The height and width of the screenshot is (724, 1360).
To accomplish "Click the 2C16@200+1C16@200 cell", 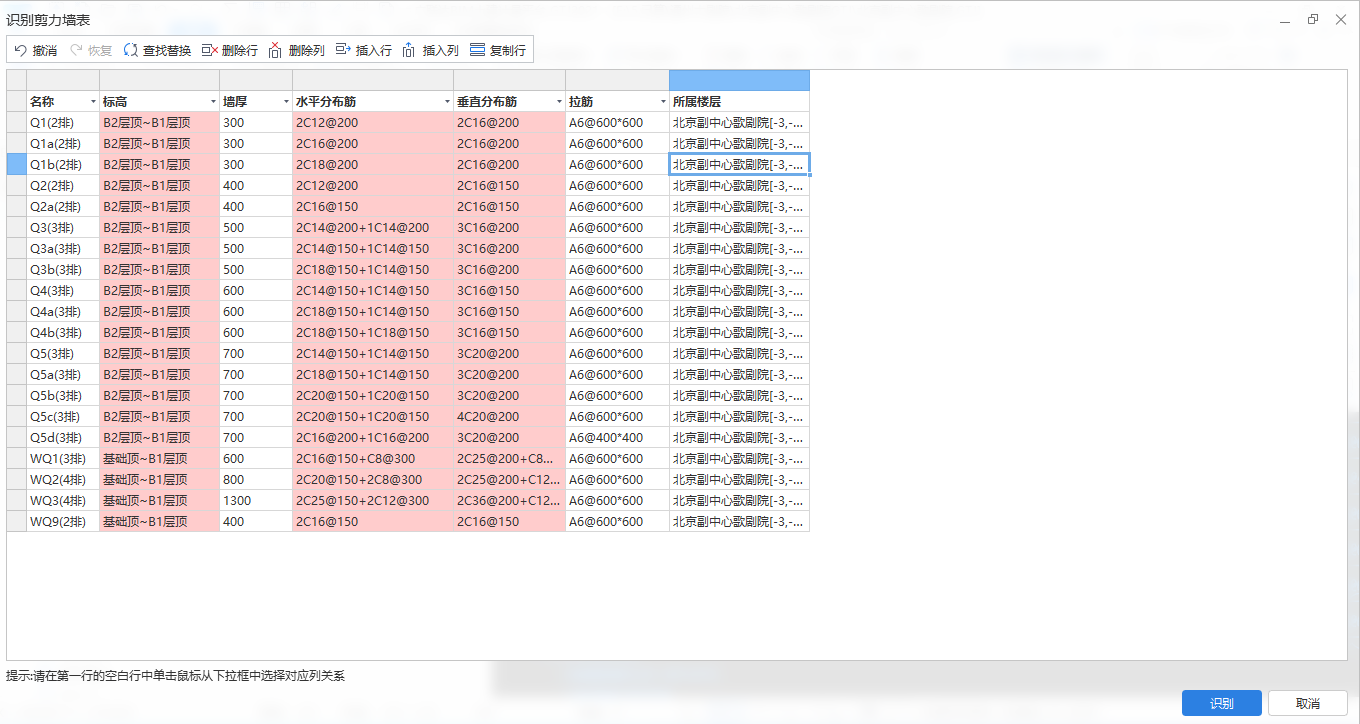I will pyautogui.click(x=373, y=438).
